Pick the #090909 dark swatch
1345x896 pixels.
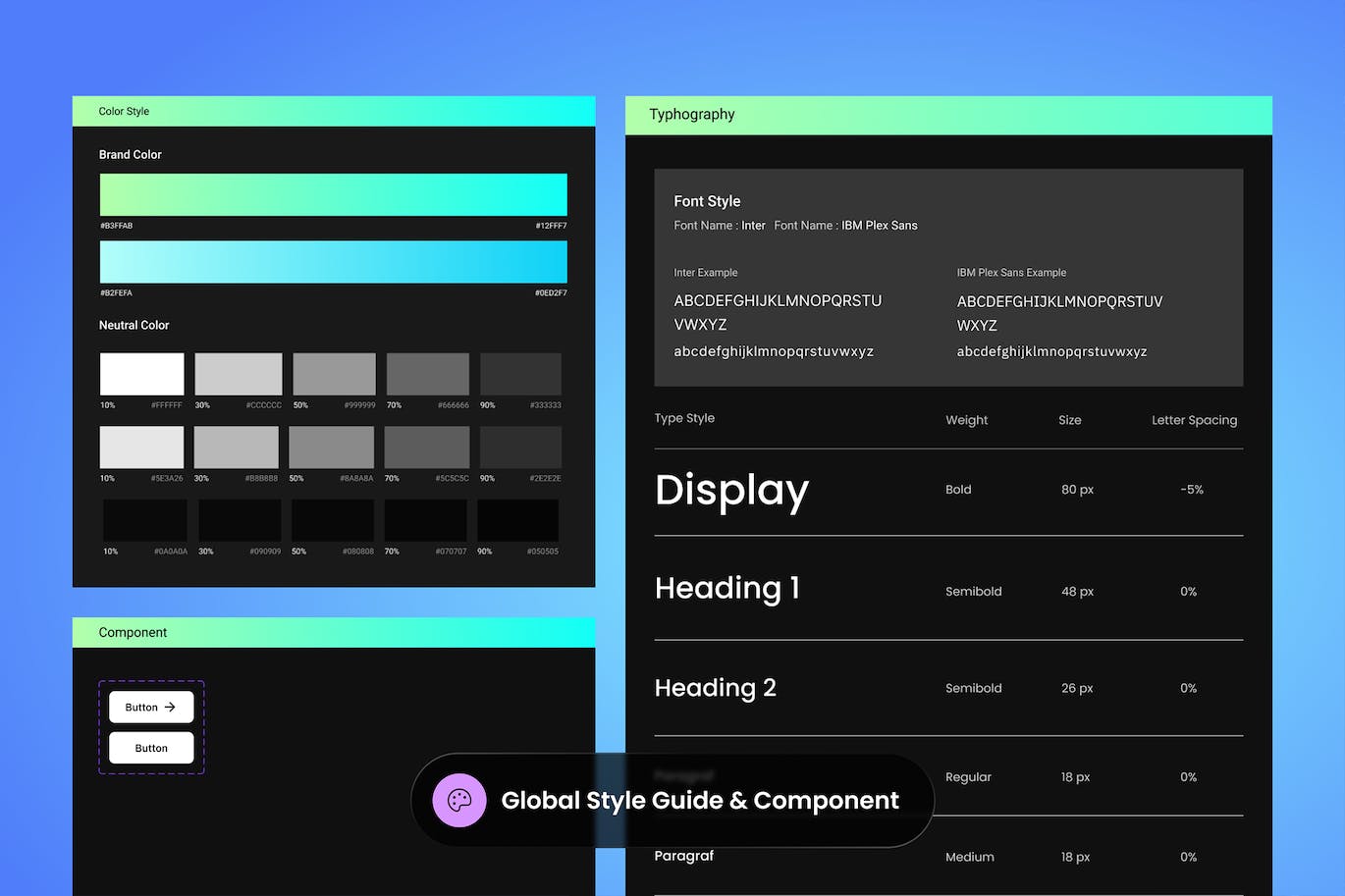click(240, 520)
